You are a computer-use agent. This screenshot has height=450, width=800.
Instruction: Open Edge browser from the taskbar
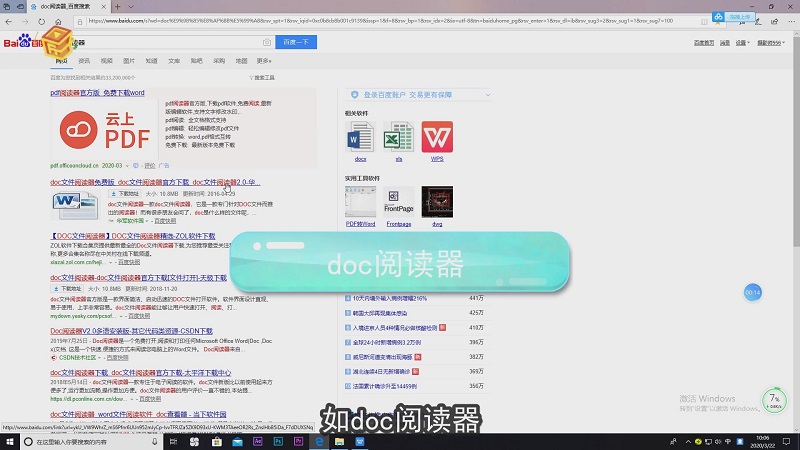coord(321,441)
